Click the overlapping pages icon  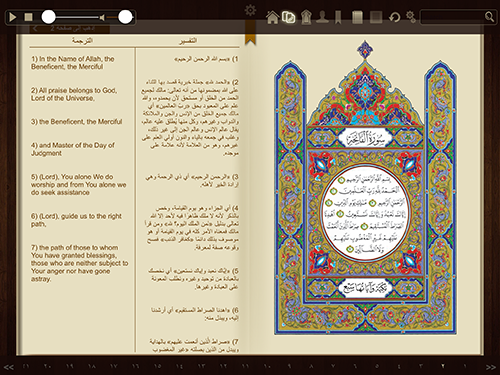tap(289, 17)
